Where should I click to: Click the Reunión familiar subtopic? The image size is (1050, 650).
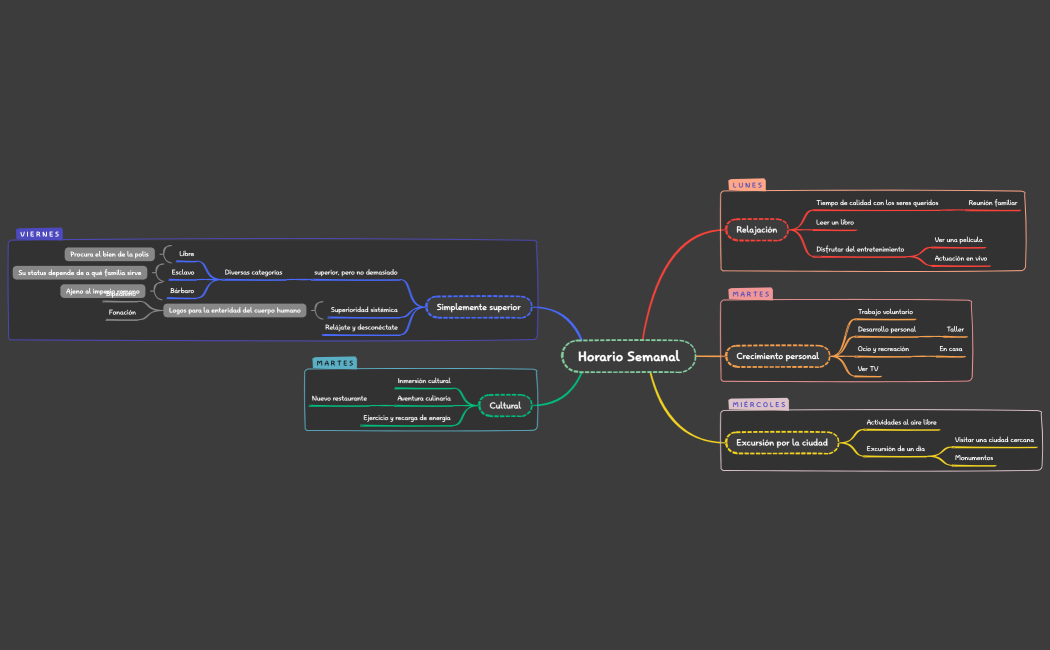tap(992, 203)
